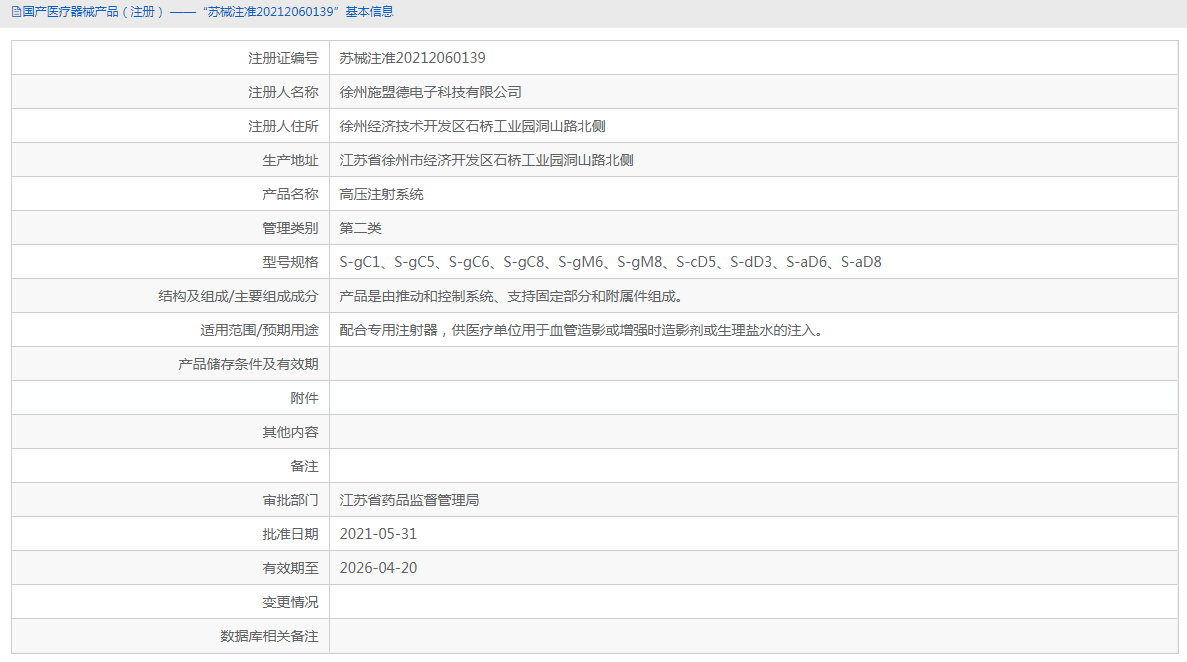Click the 产品储存条件及有效期 label
The image size is (1187, 662).
pyautogui.click(x=248, y=364)
